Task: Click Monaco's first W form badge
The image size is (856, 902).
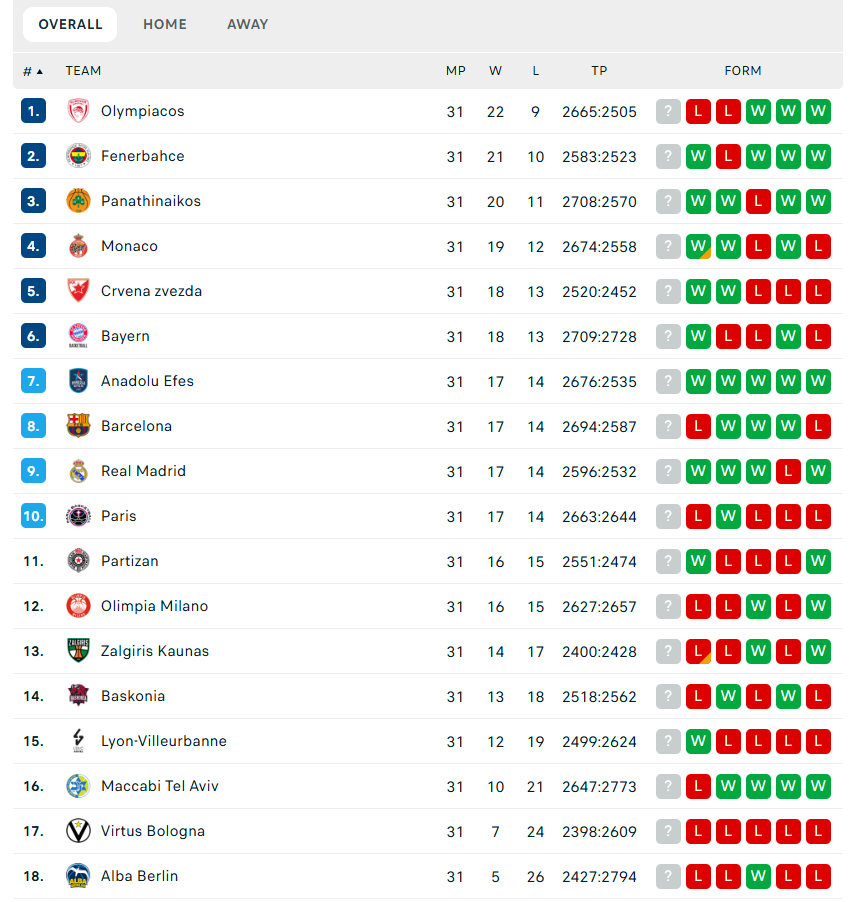Action: click(698, 246)
